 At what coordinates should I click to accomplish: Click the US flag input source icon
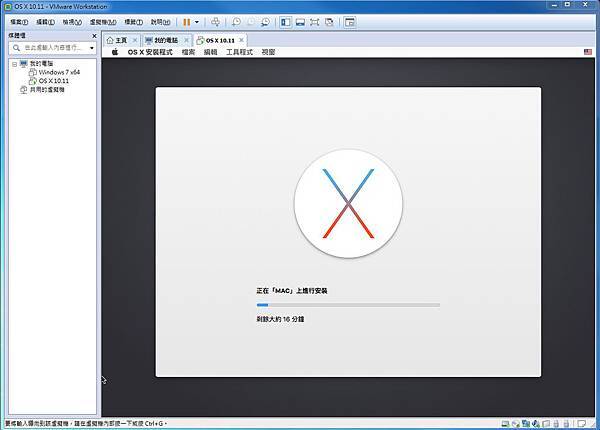(588, 52)
